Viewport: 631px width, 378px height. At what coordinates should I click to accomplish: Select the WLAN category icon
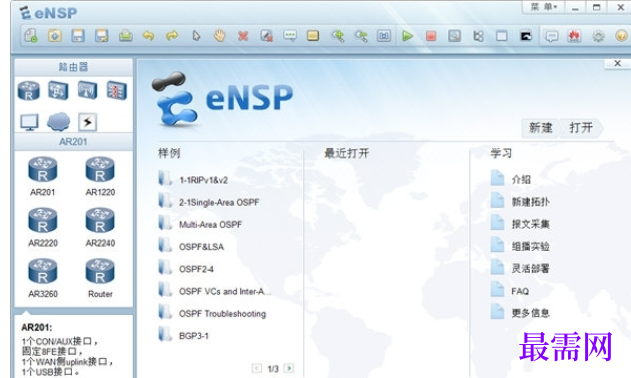pyautogui.click(x=87, y=90)
